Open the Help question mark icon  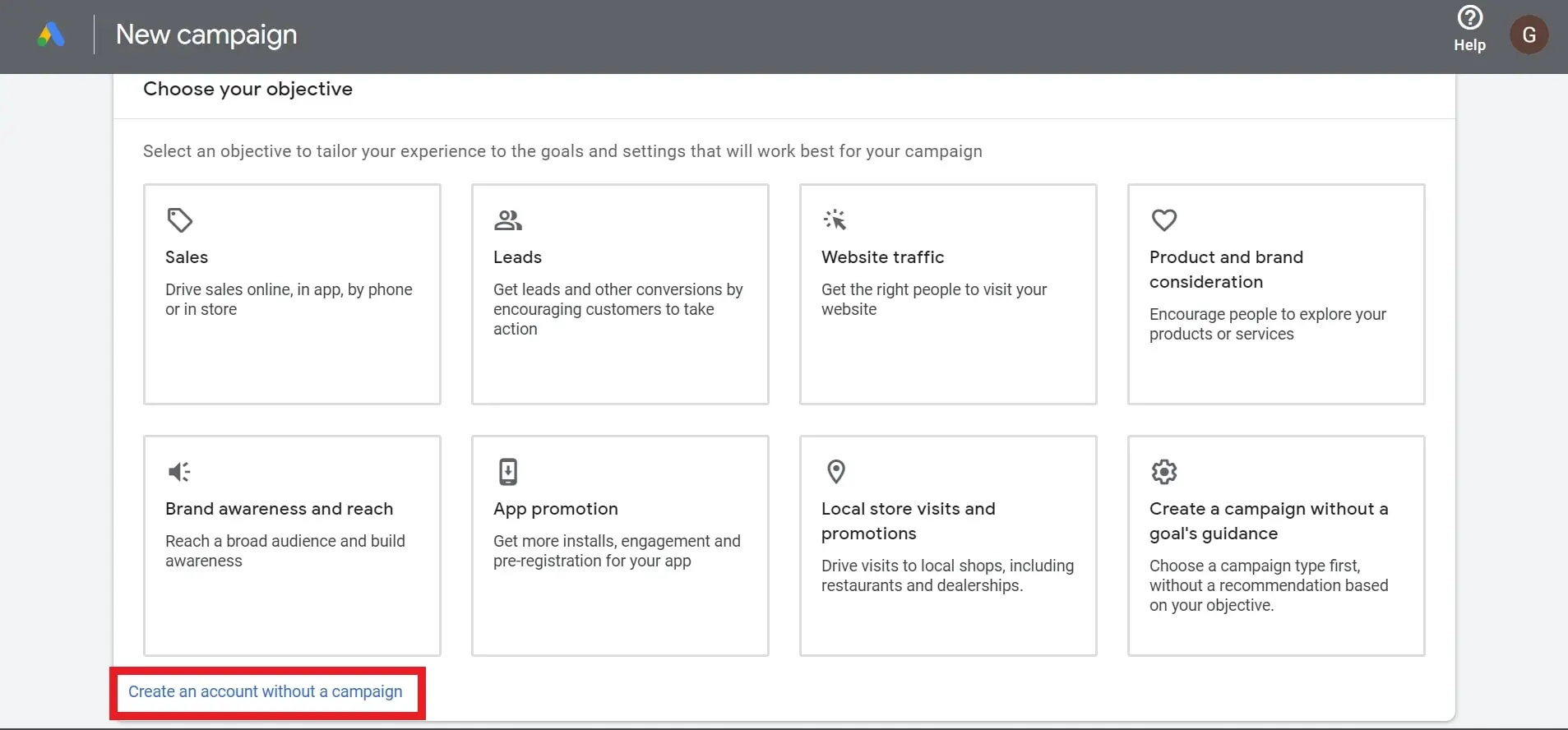(x=1469, y=18)
